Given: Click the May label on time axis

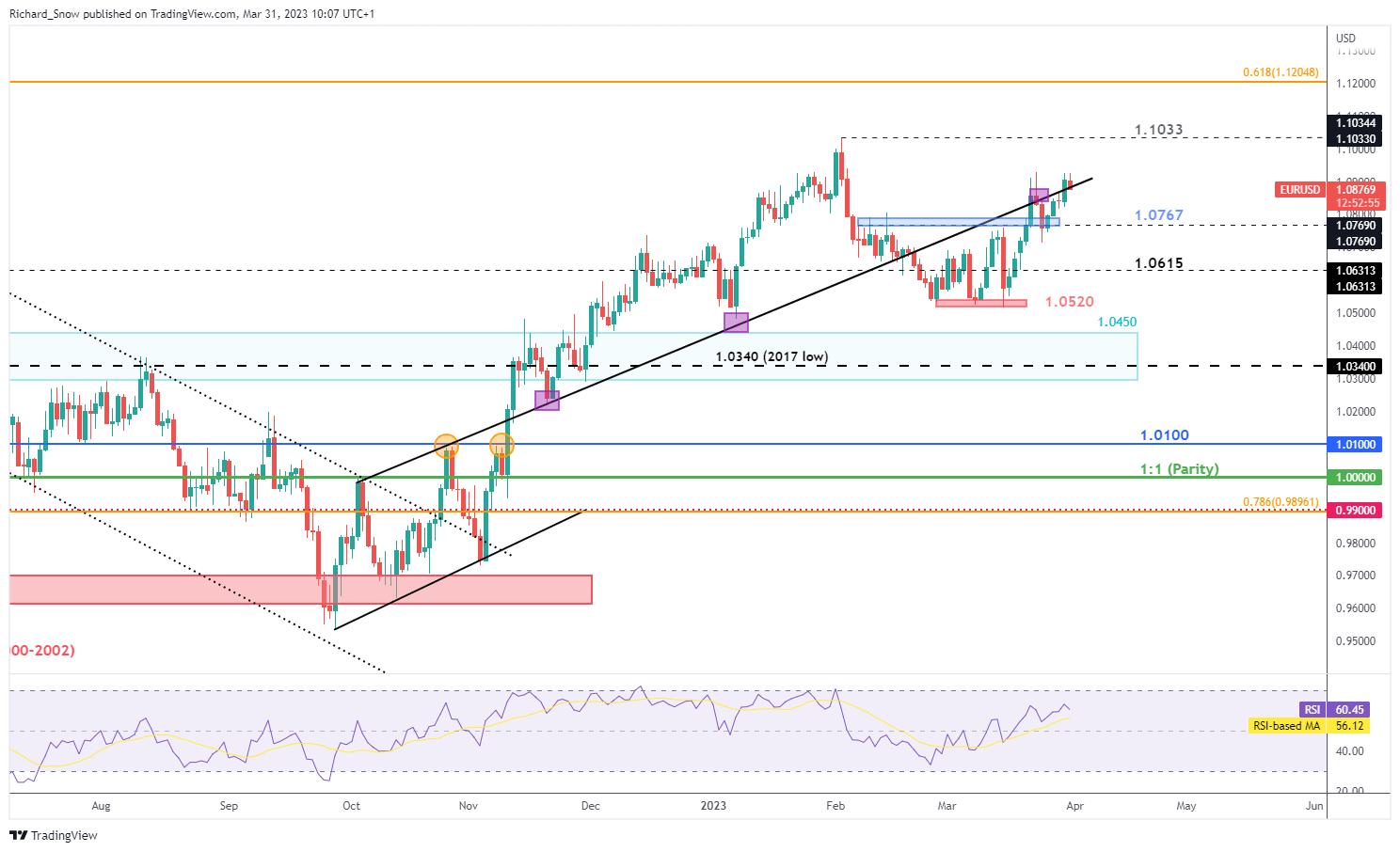Looking at the screenshot, I should pos(1185,806).
